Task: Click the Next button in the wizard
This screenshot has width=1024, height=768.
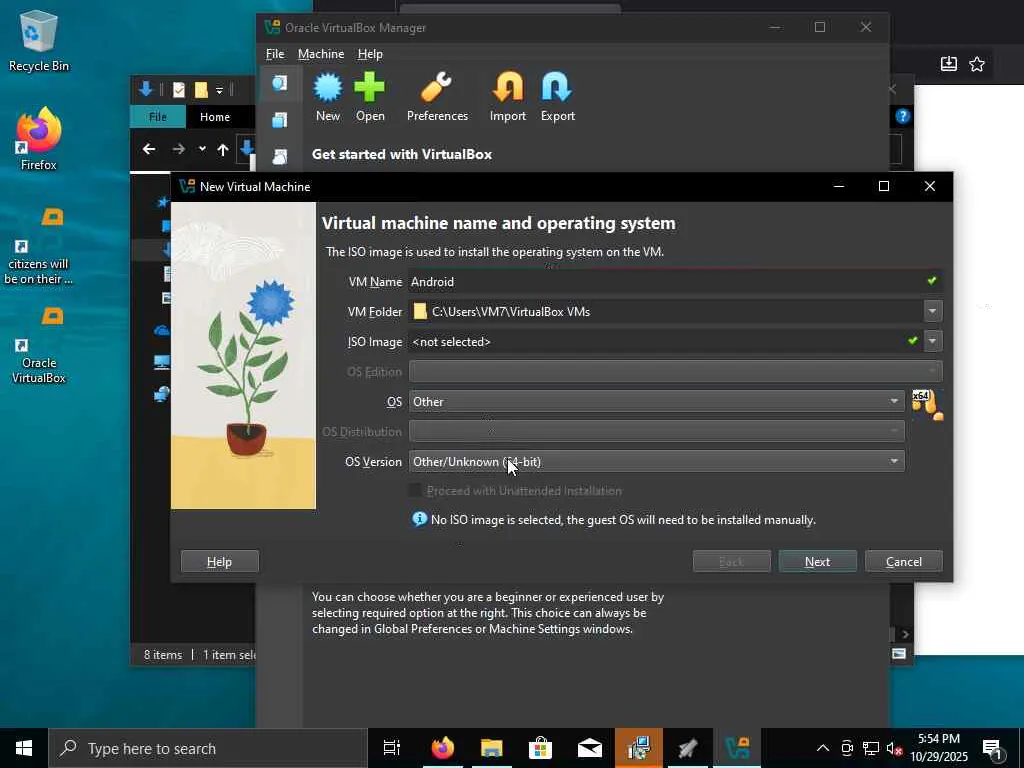Action: 817,562
